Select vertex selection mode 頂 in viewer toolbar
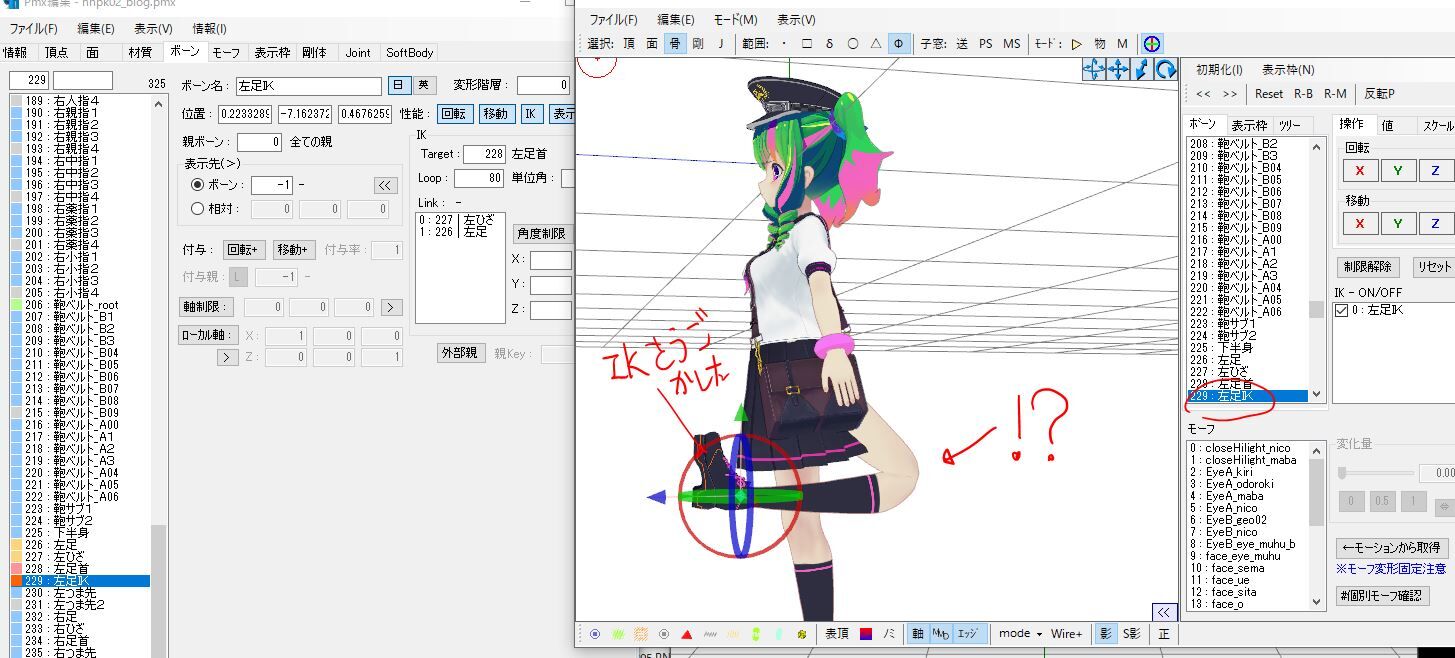1455x658 pixels. [628, 44]
